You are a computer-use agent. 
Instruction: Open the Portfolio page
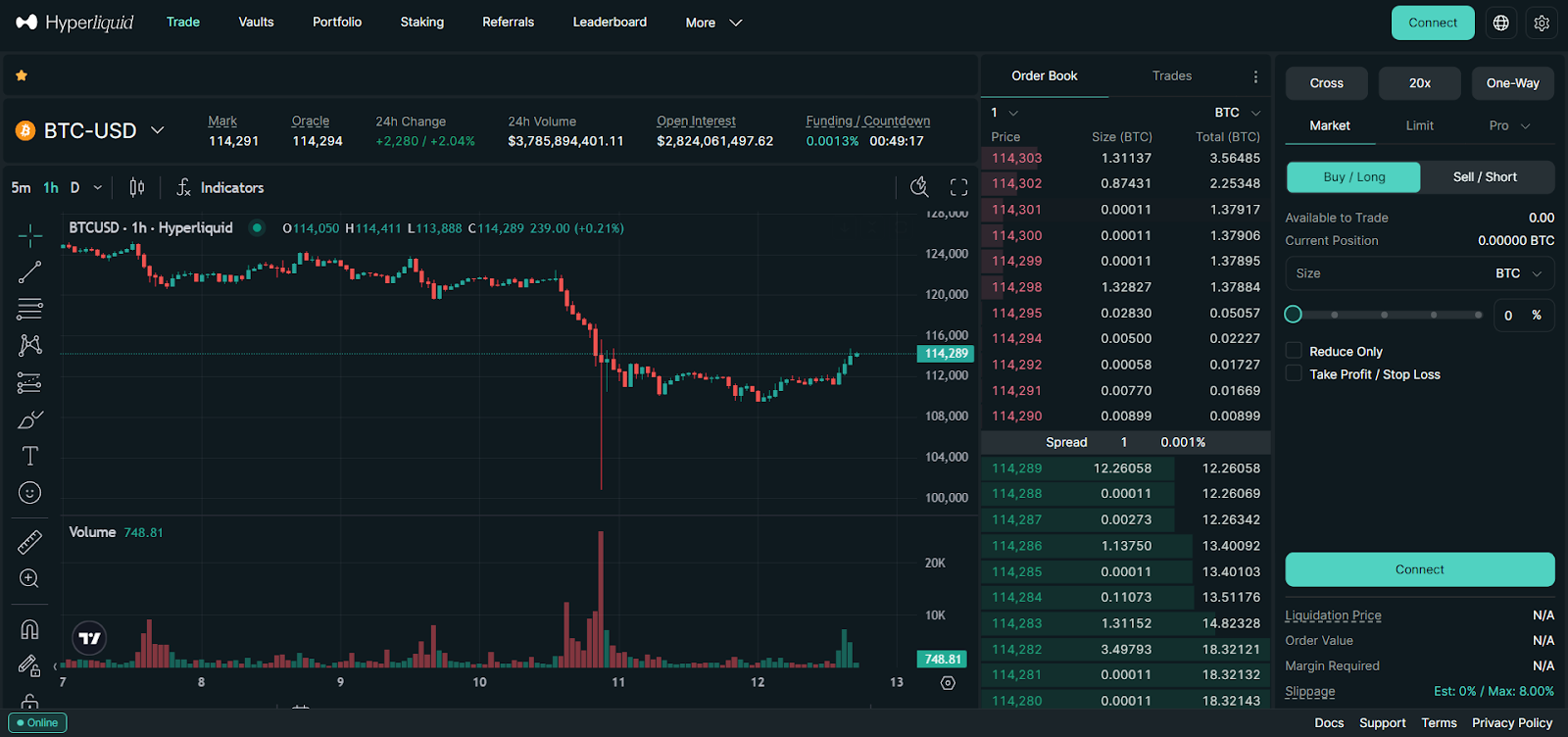[337, 22]
